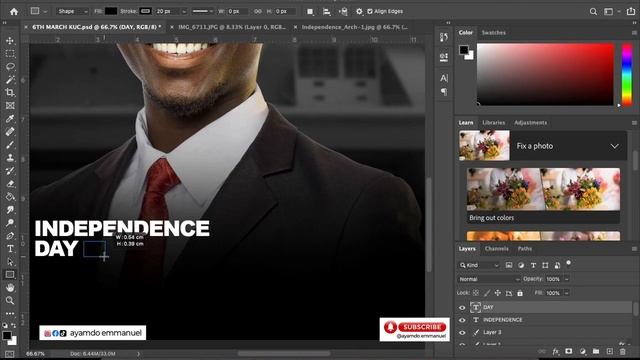Switch to the Adjustments tab
This screenshot has height=360, width=640.
pos(530,122)
